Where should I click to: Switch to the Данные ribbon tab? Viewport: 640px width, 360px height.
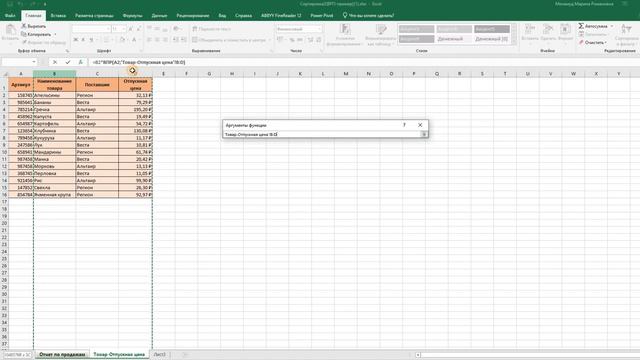click(159, 16)
